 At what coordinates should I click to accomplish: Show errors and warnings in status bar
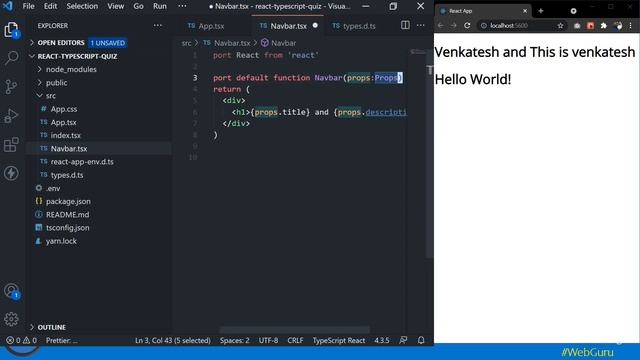click(x=22, y=340)
